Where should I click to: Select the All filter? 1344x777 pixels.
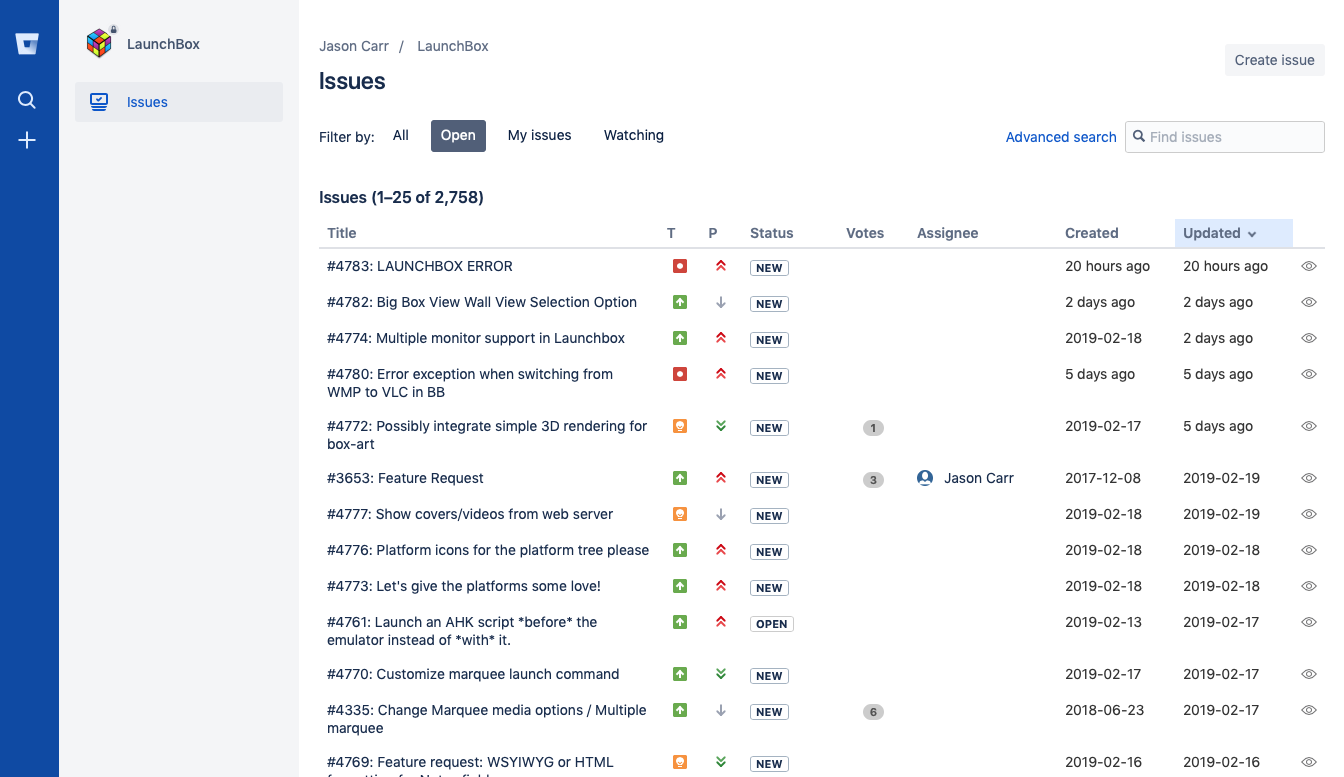point(401,135)
